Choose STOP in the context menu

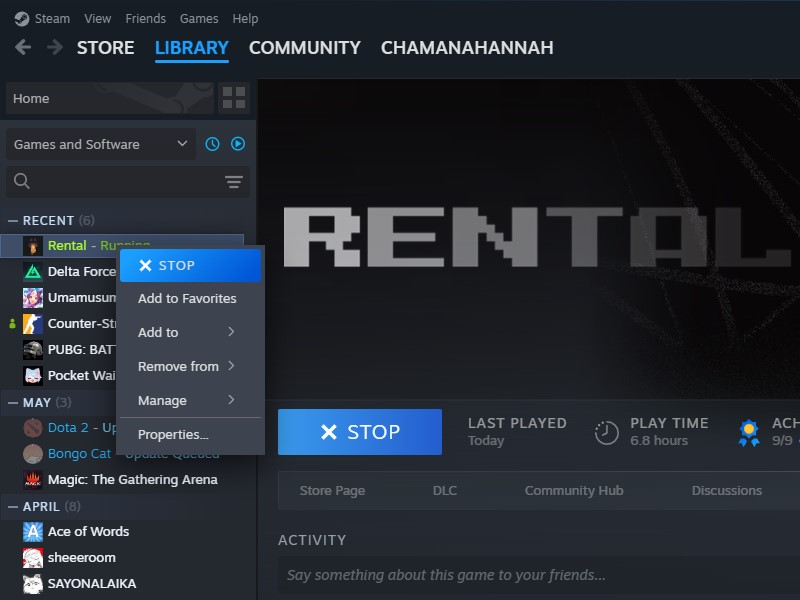tap(190, 265)
